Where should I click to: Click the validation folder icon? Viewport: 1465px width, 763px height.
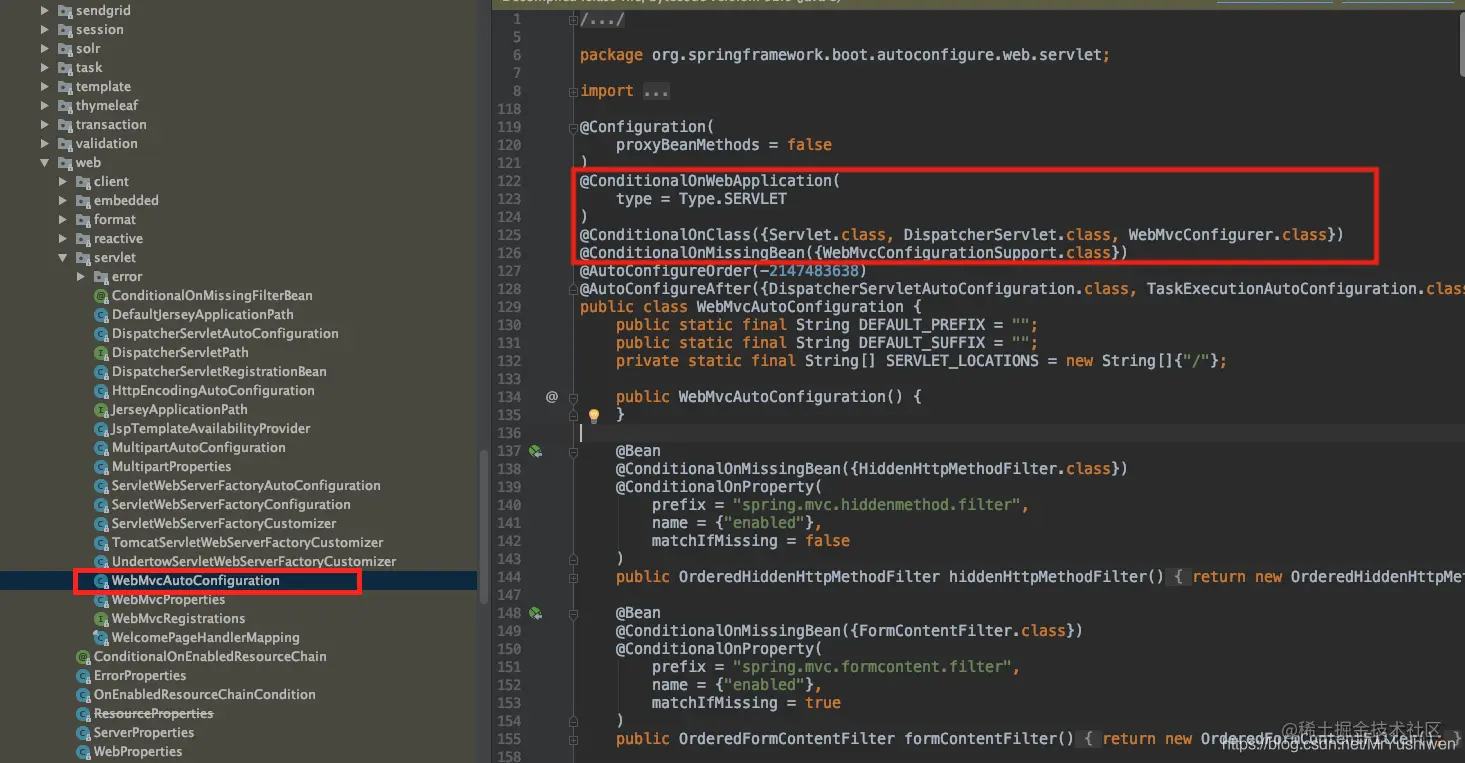[65, 144]
